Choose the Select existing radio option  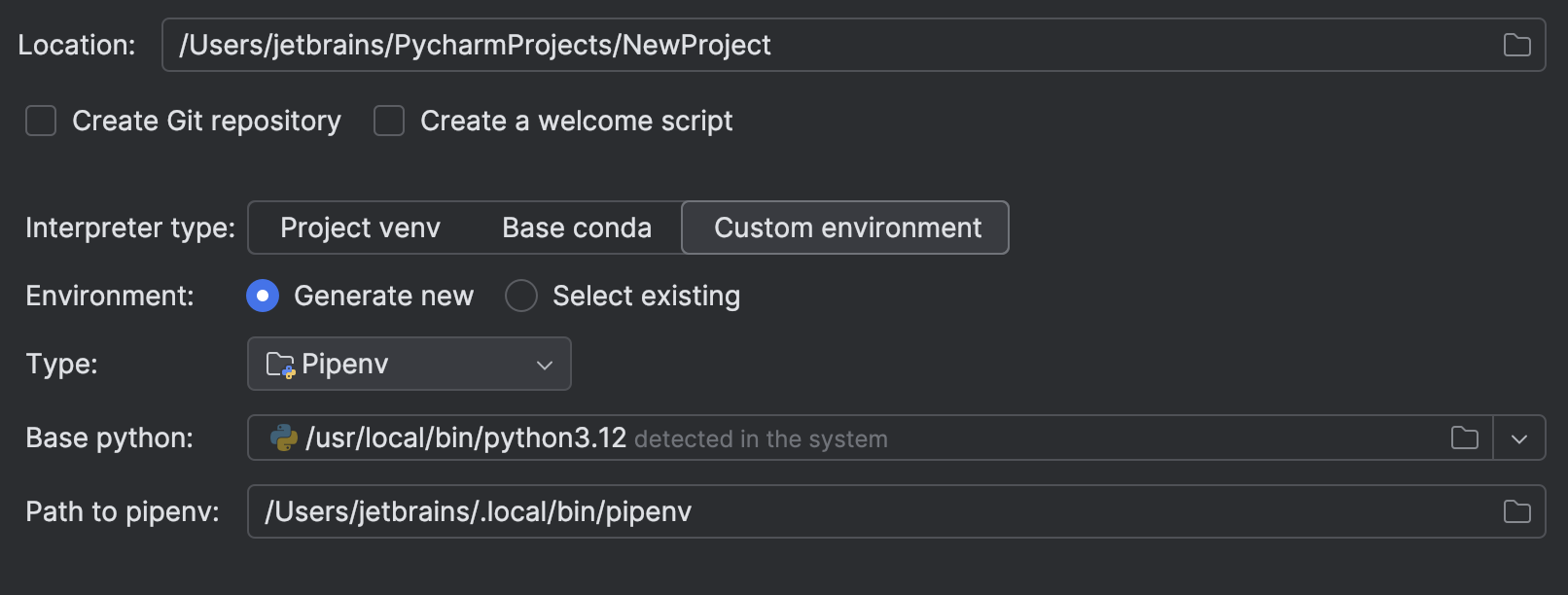coord(521,296)
